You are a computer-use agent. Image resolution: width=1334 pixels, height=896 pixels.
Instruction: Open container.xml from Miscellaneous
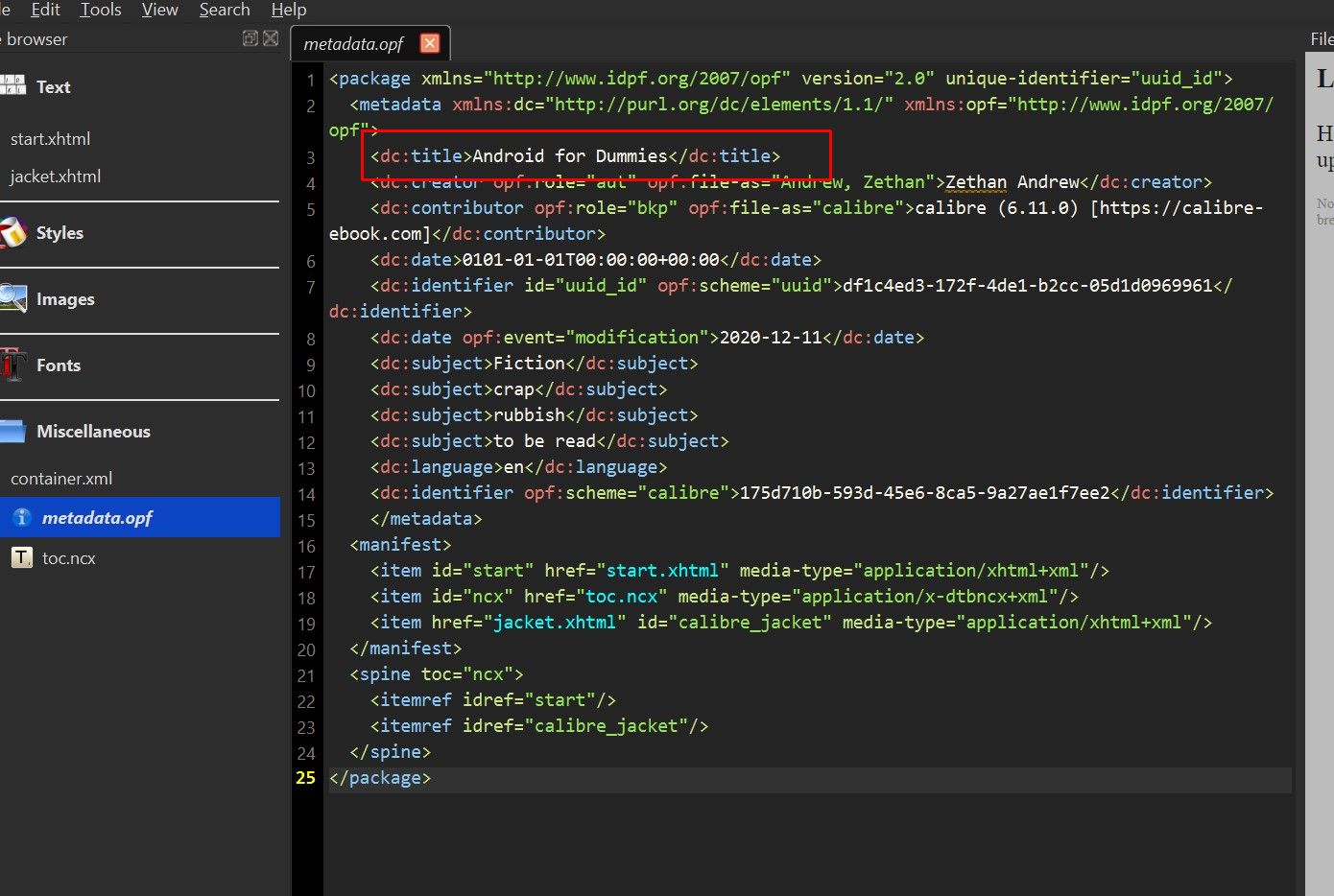point(61,478)
